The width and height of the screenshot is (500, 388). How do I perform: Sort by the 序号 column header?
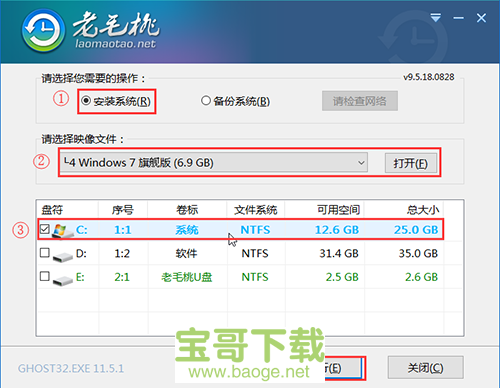click(123, 210)
